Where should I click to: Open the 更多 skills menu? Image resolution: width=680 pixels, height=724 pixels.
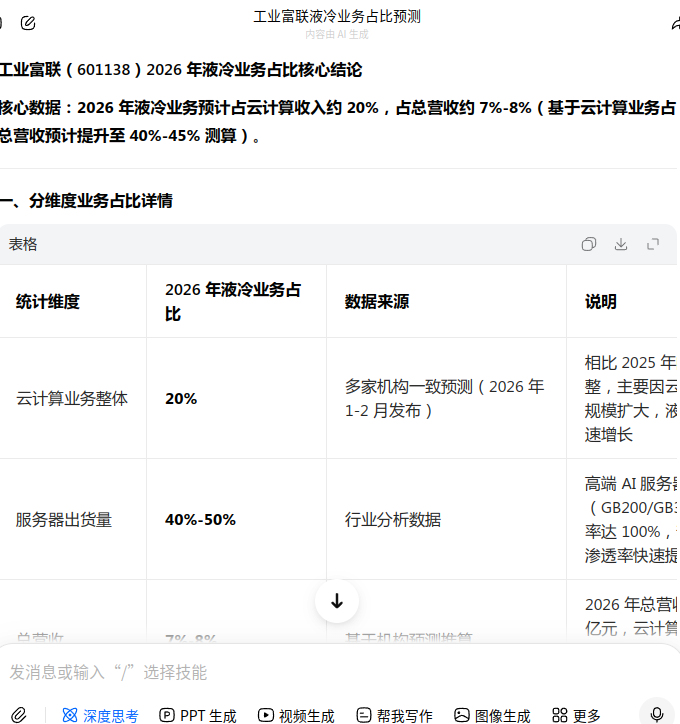(x=576, y=716)
